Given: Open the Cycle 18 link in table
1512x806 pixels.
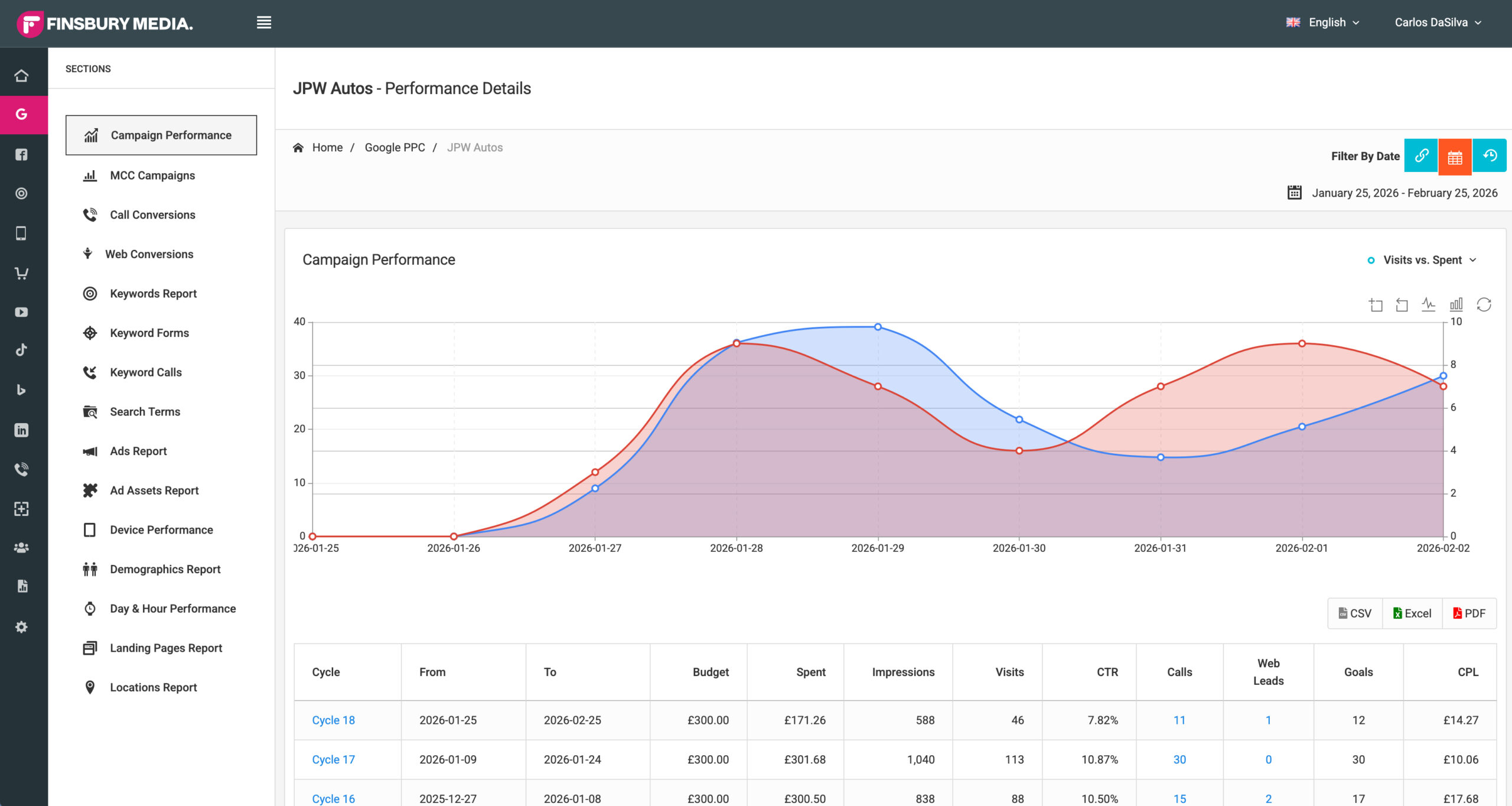Looking at the screenshot, I should pyautogui.click(x=333, y=720).
